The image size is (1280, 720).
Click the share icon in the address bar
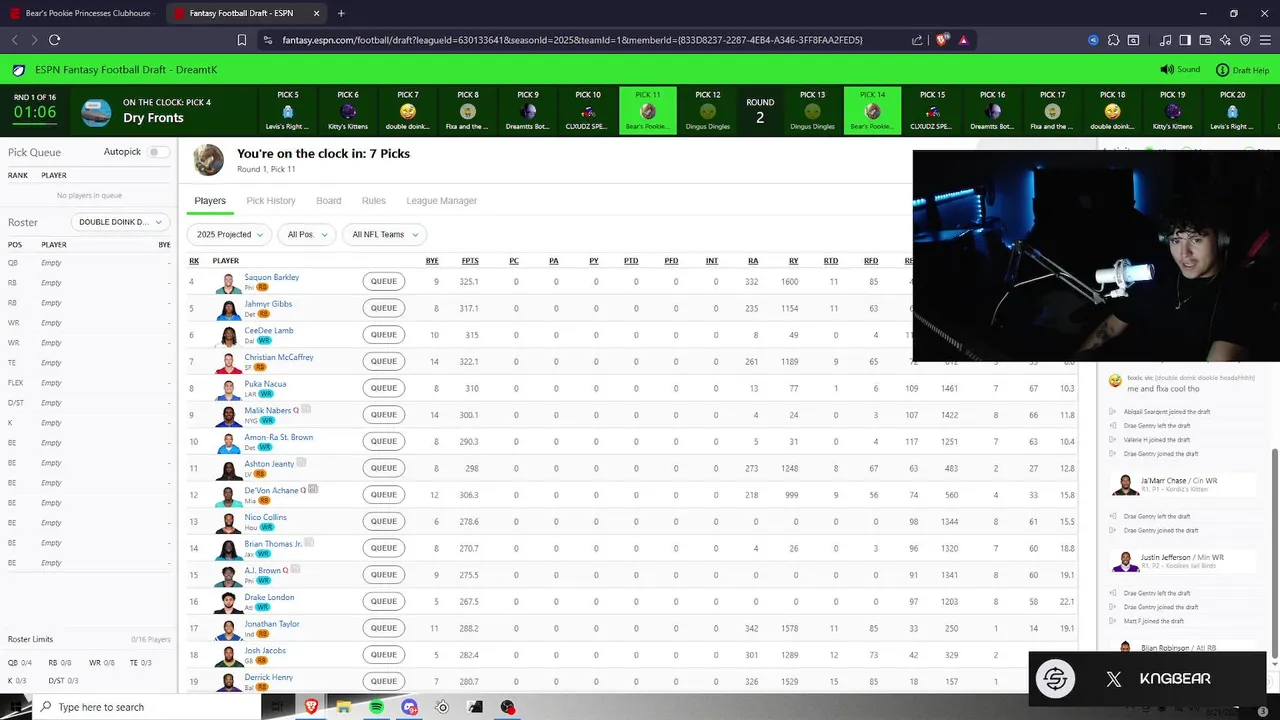(917, 40)
